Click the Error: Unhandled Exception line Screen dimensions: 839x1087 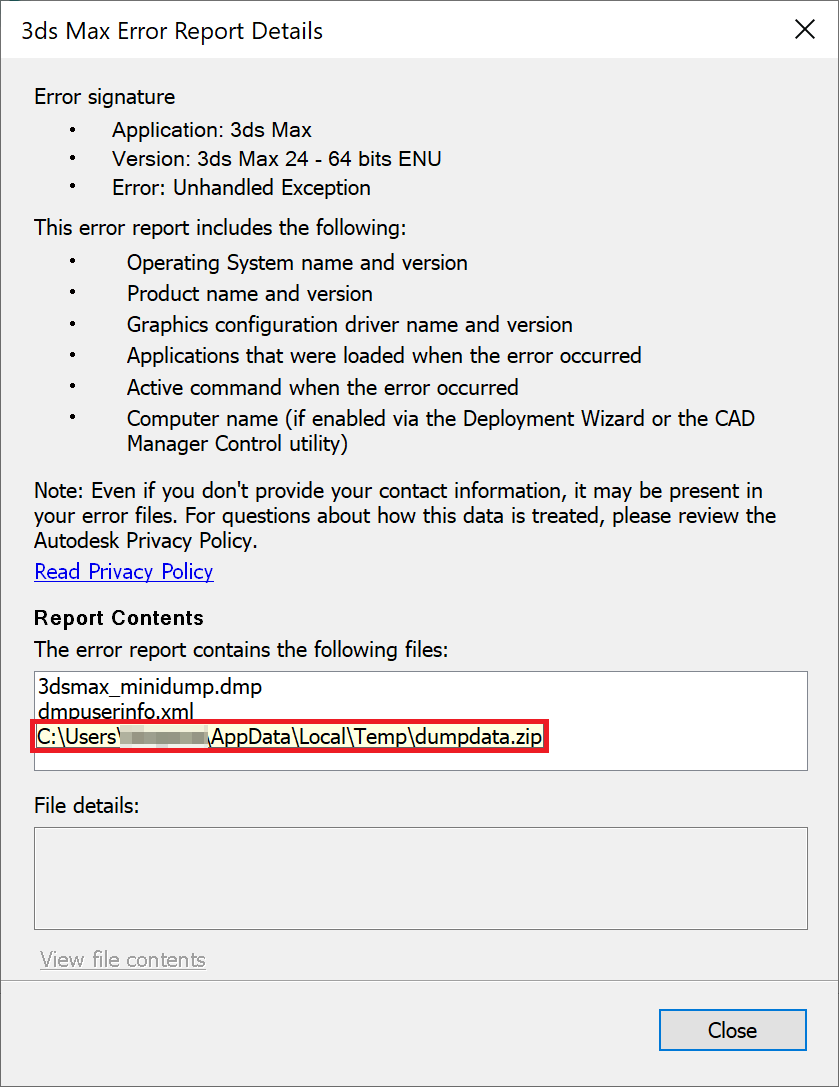[241, 188]
